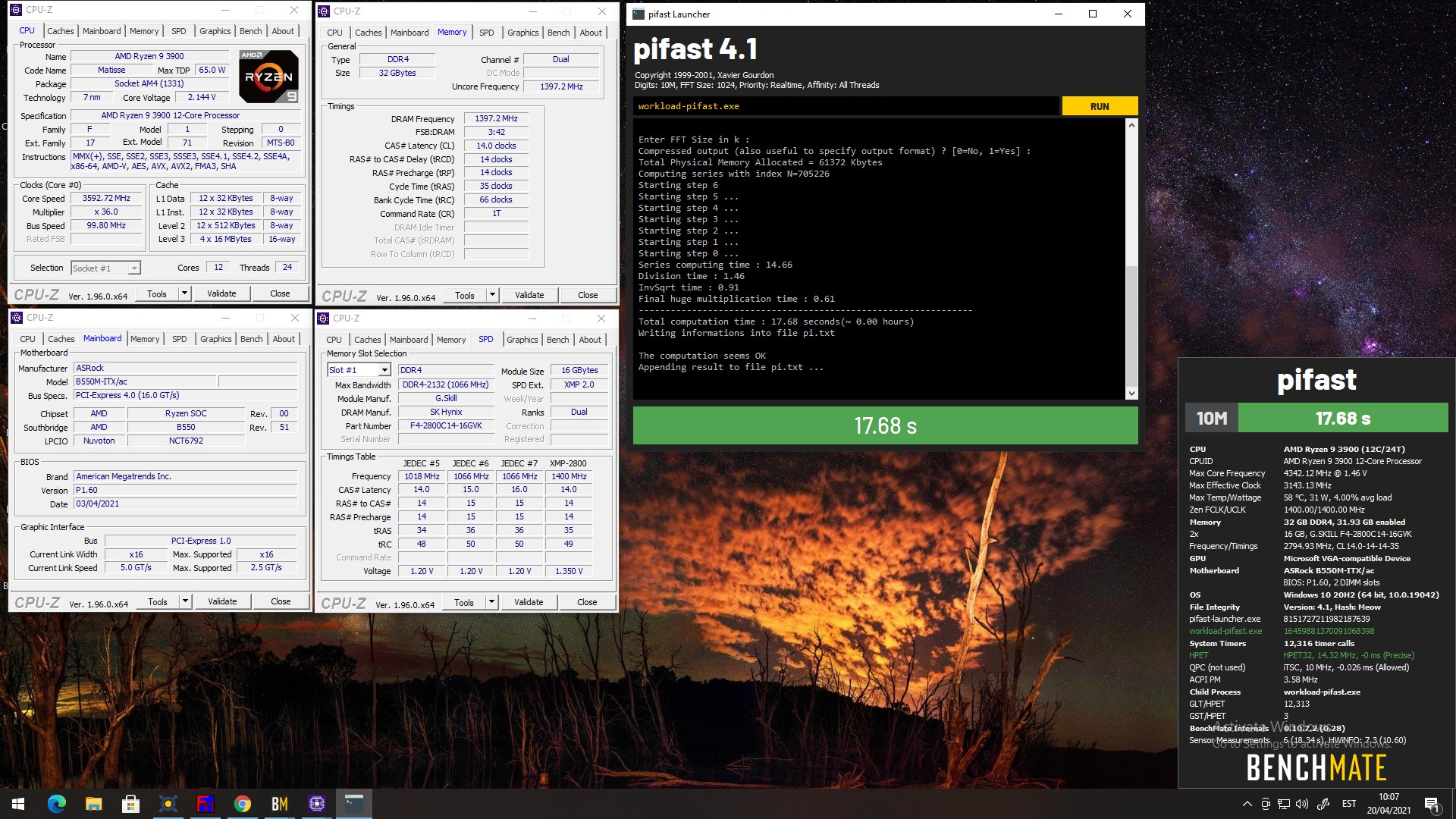1456x819 pixels.
Task: Open Microsoft Store taskbar icon
Action: (130, 804)
